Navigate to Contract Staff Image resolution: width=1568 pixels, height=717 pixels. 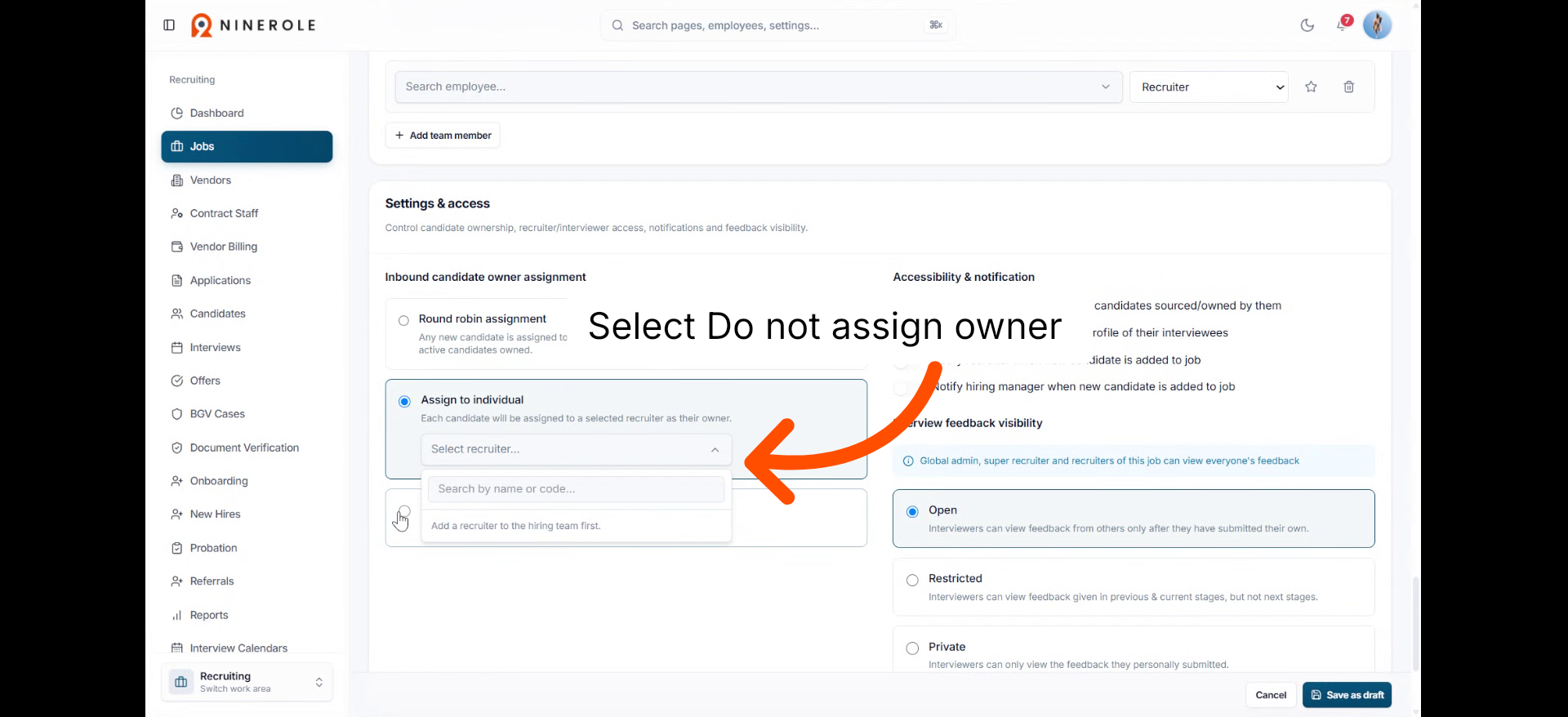click(x=247, y=213)
